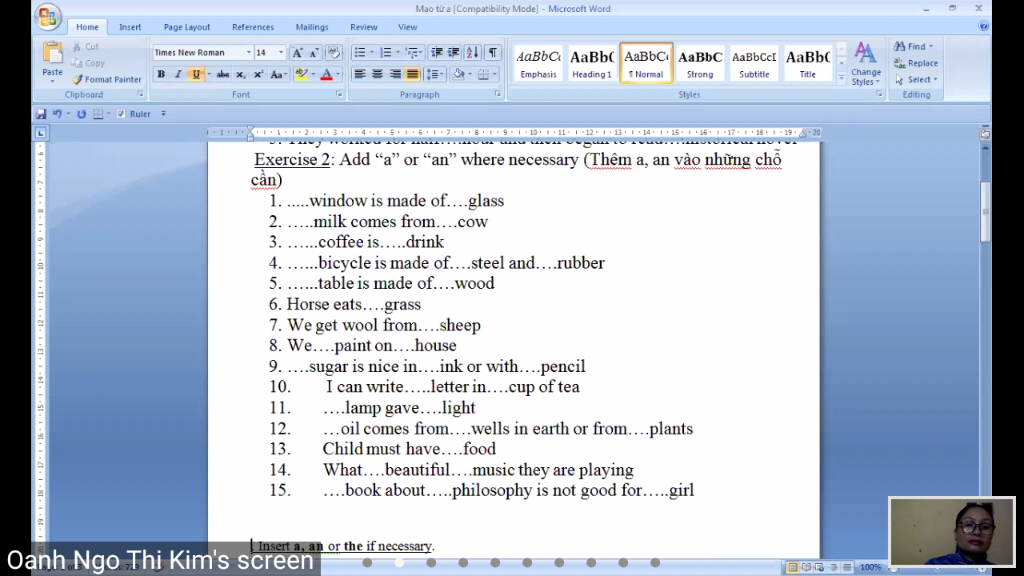This screenshot has width=1024, height=576.
Task: Apply the Emphasis style
Action: [x=538, y=63]
